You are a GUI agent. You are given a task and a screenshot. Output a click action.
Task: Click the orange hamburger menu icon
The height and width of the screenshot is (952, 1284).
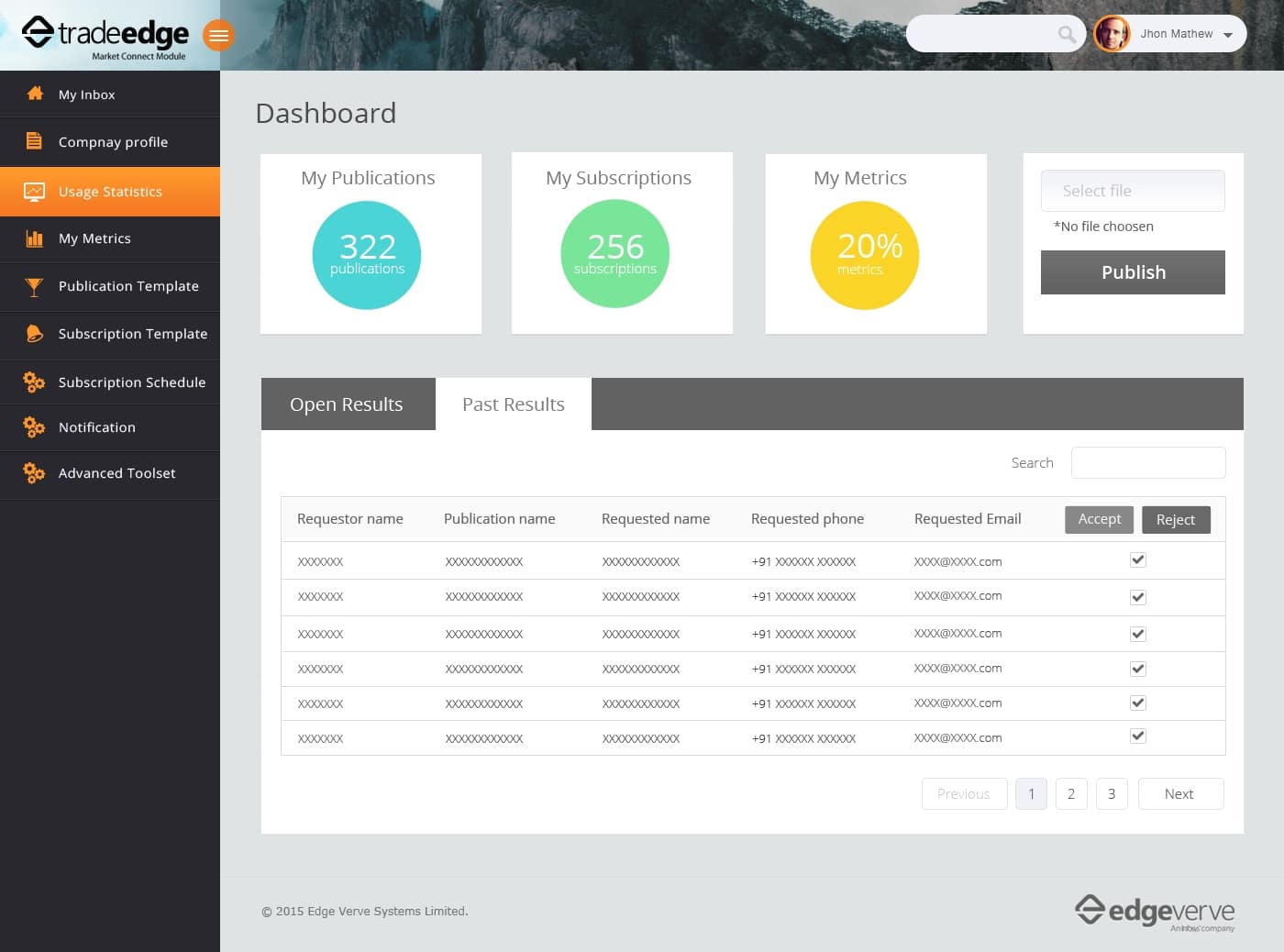click(218, 36)
